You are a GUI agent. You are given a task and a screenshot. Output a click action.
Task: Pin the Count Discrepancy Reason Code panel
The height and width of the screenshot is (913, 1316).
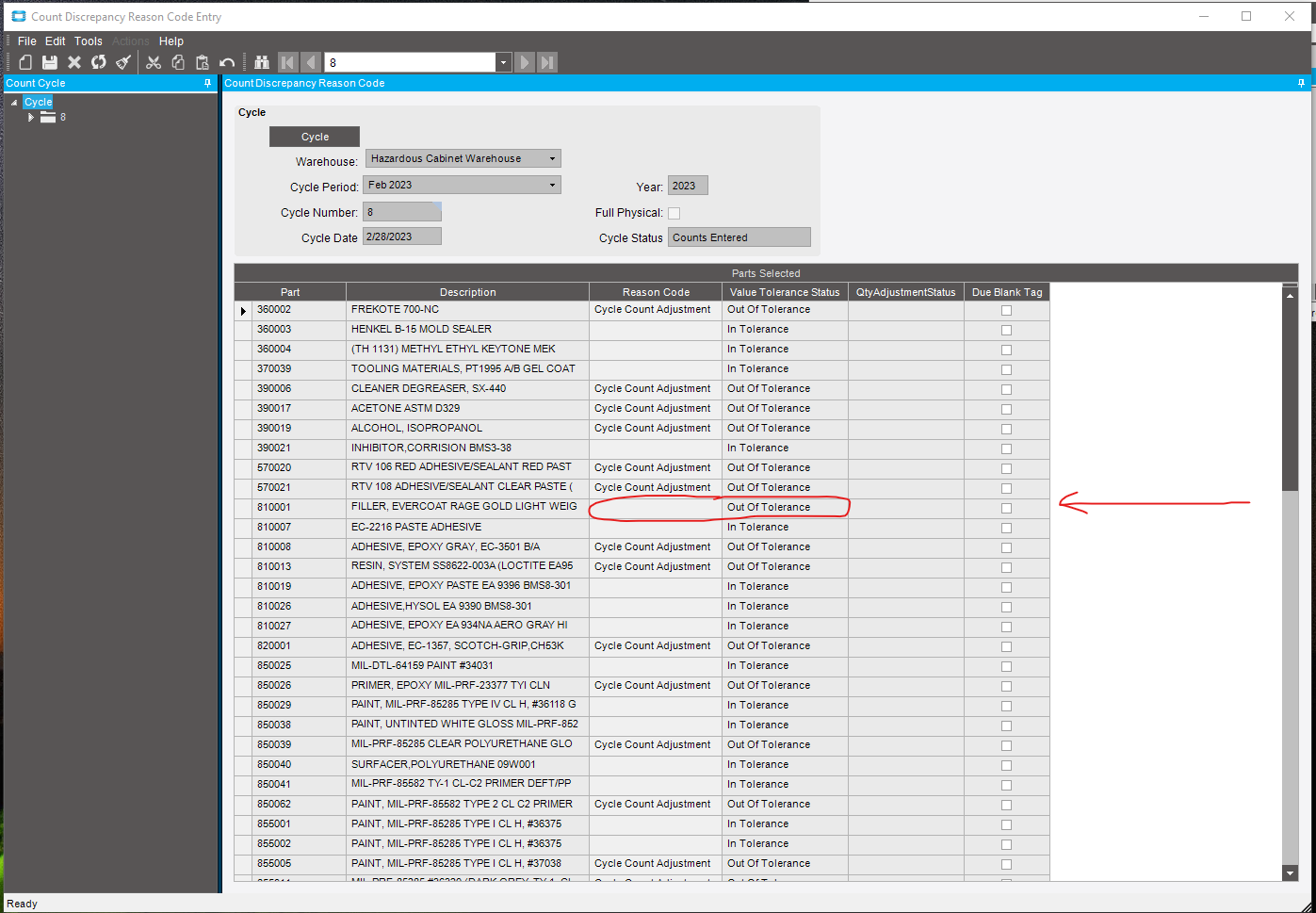coord(1301,83)
